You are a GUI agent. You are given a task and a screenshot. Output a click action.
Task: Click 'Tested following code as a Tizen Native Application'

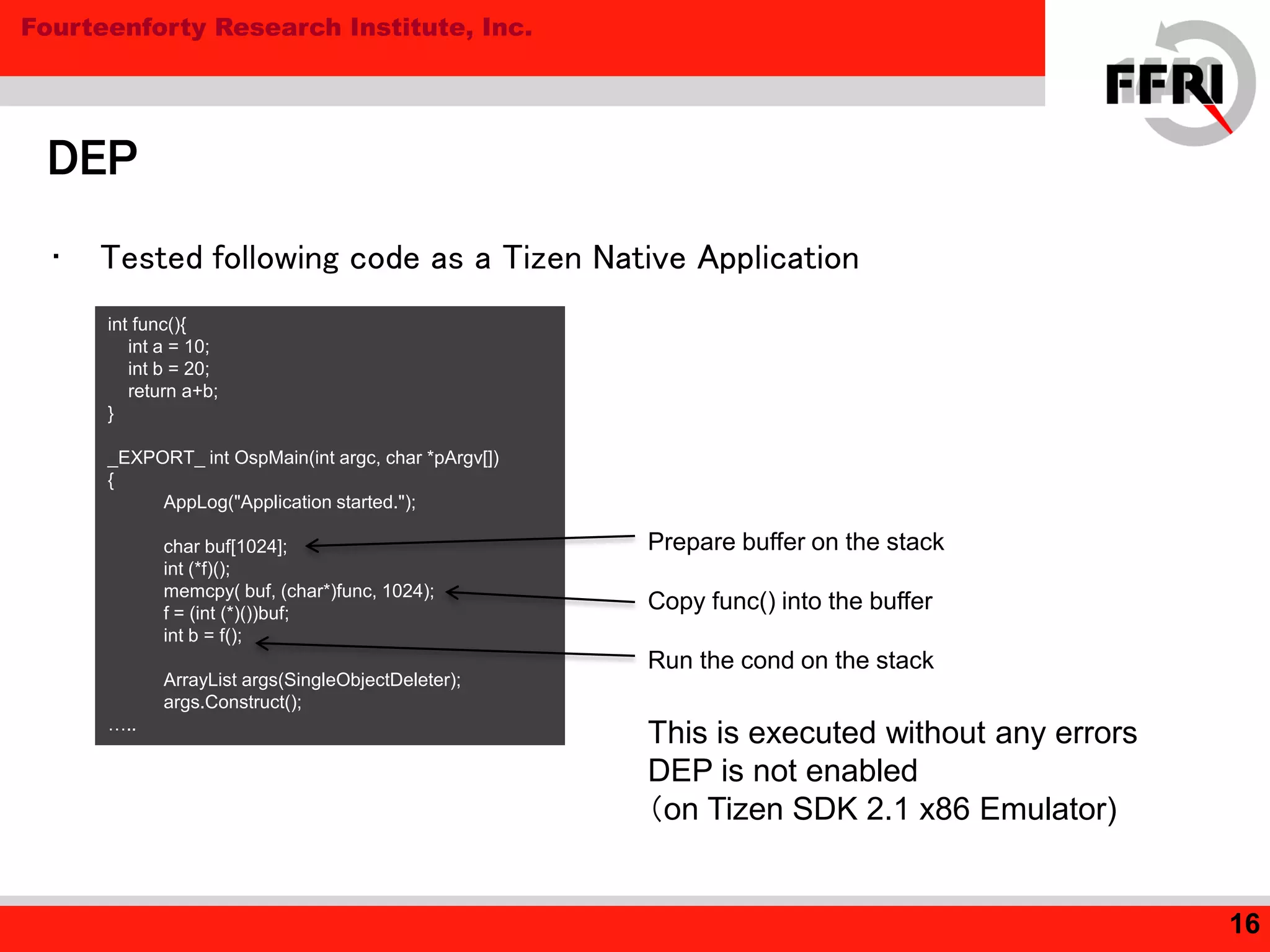pyautogui.click(x=479, y=258)
